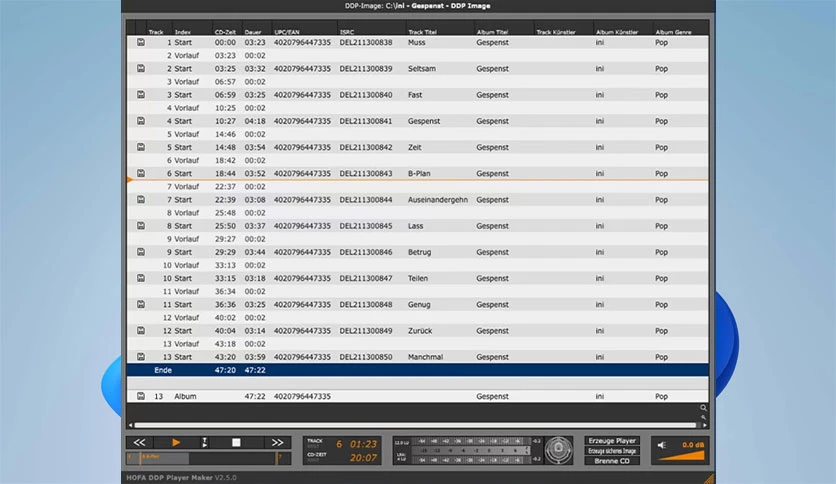
Task: Click the orange playhead marker at row 6
Action: (130, 180)
